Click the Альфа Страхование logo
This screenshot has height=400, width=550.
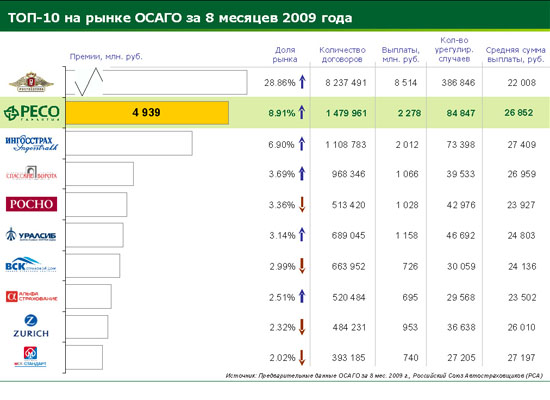pos(32,296)
